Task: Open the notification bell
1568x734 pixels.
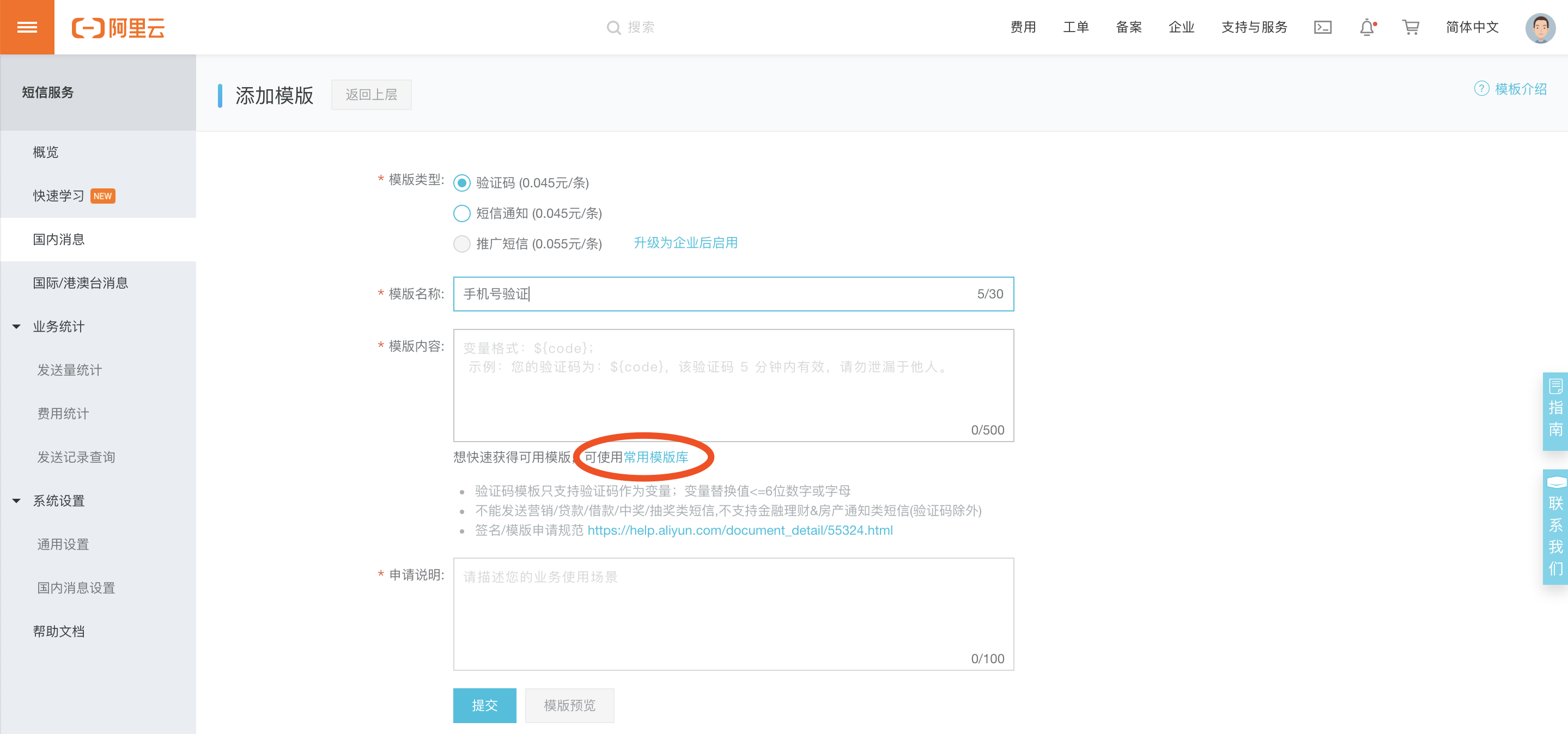Action: (x=1367, y=27)
